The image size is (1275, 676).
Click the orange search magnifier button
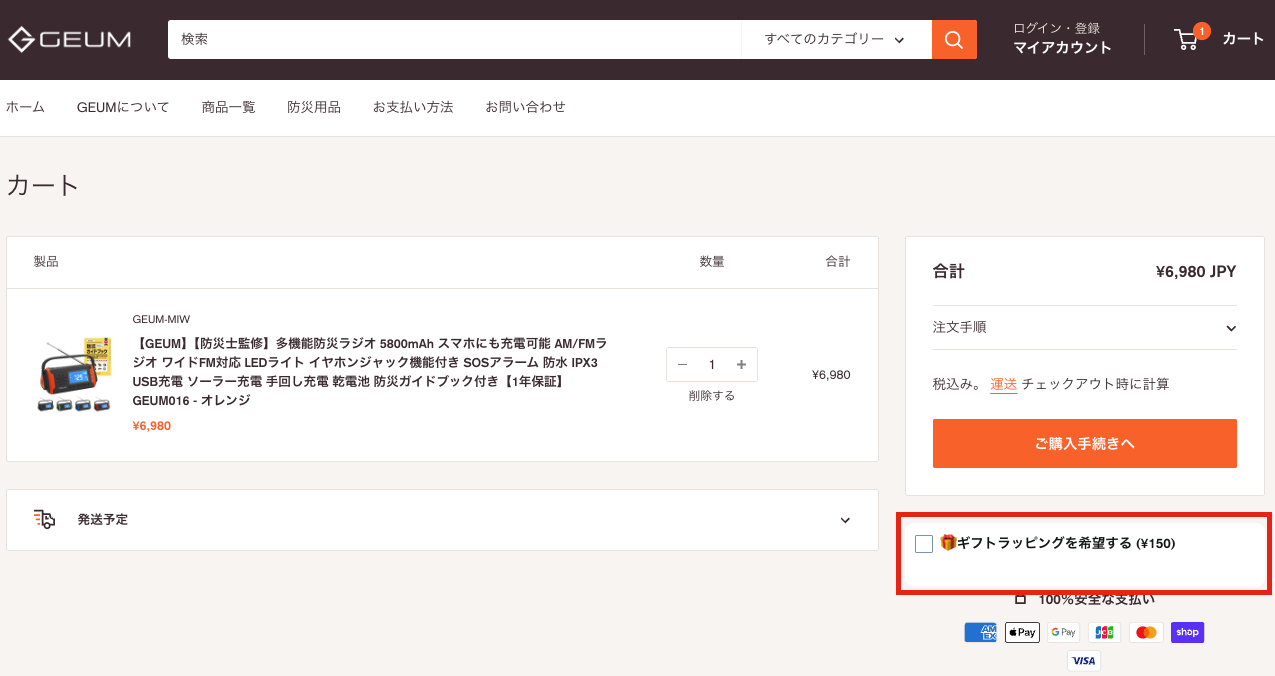point(954,40)
